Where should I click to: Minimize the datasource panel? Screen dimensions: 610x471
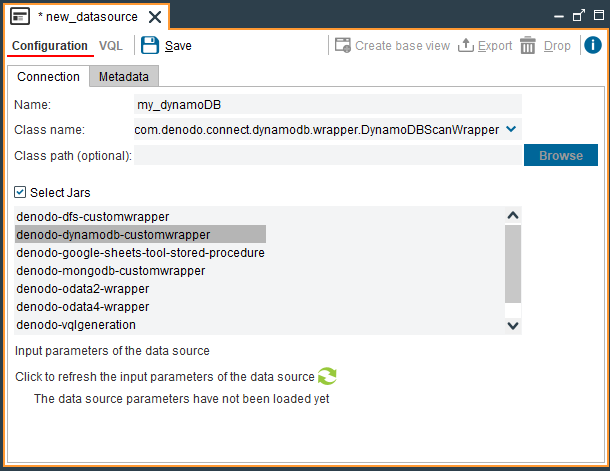click(559, 16)
